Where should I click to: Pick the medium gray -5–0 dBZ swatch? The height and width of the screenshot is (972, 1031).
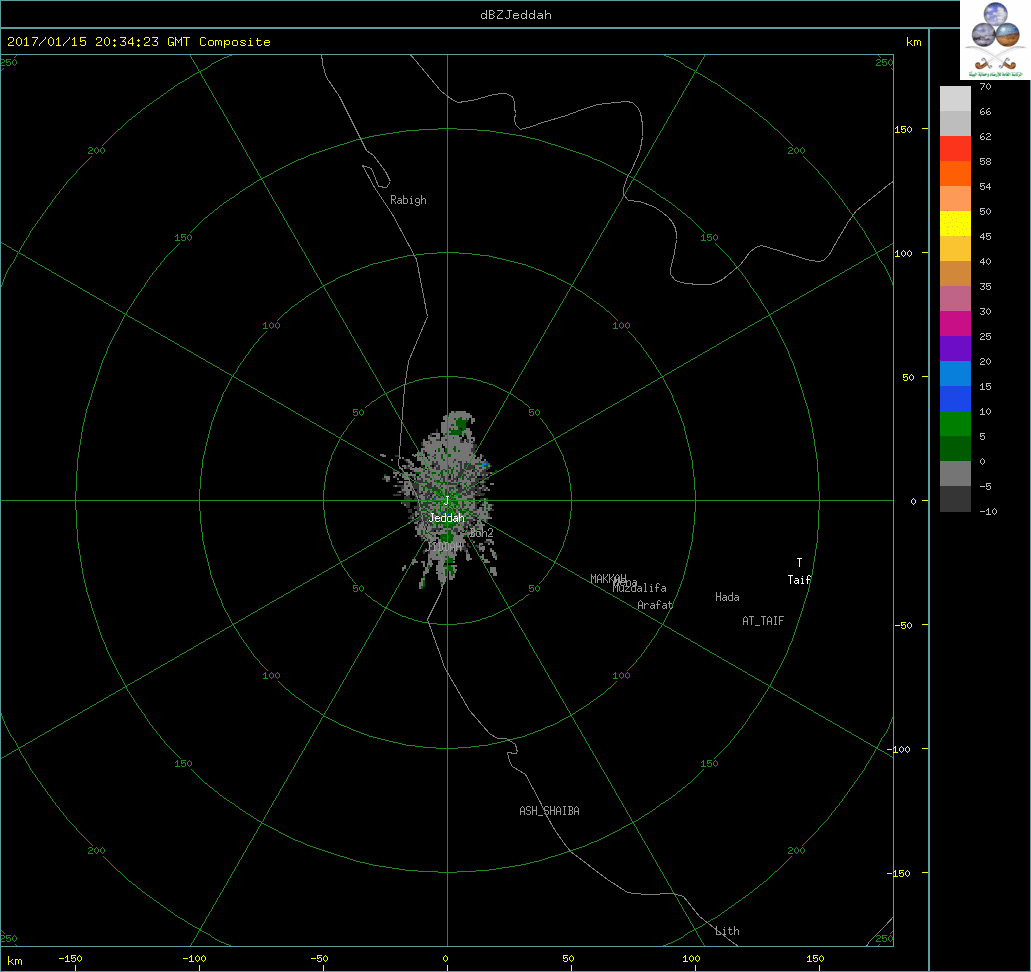tap(955, 474)
